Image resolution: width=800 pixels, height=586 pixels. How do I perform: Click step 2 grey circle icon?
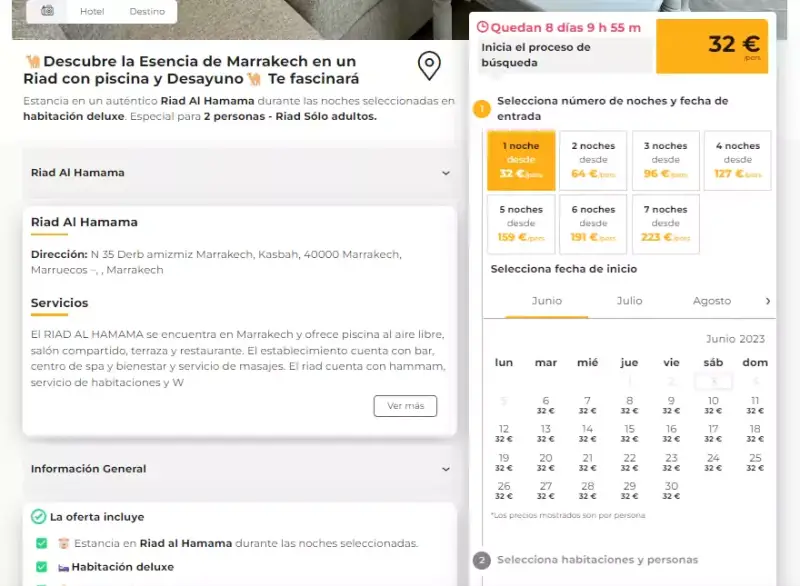pyautogui.click(x=482, y=560)
